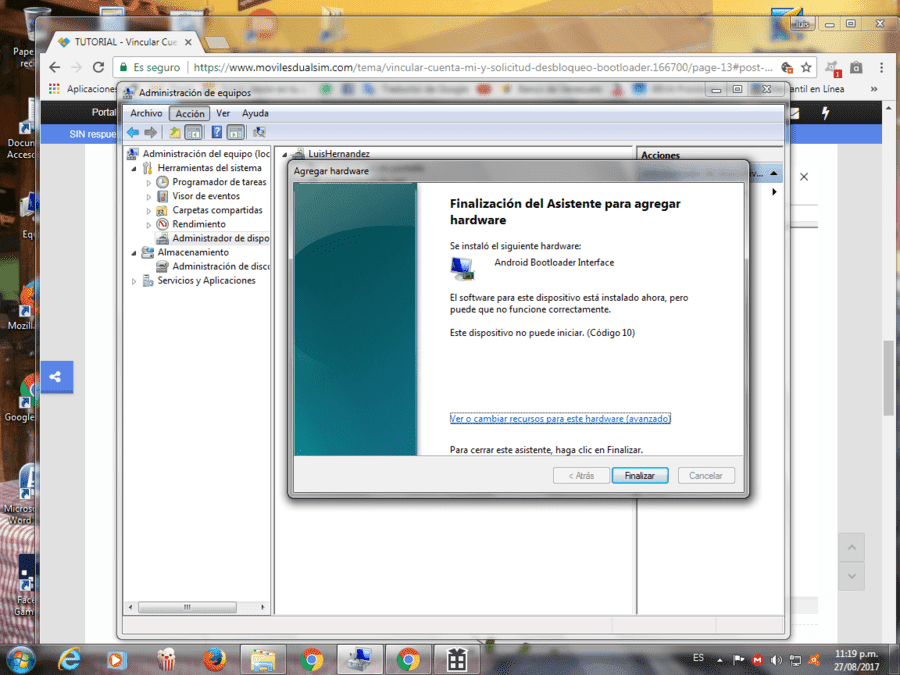
Task: Click the webpage scroll-down arrow button
Action: coord(852,576)
